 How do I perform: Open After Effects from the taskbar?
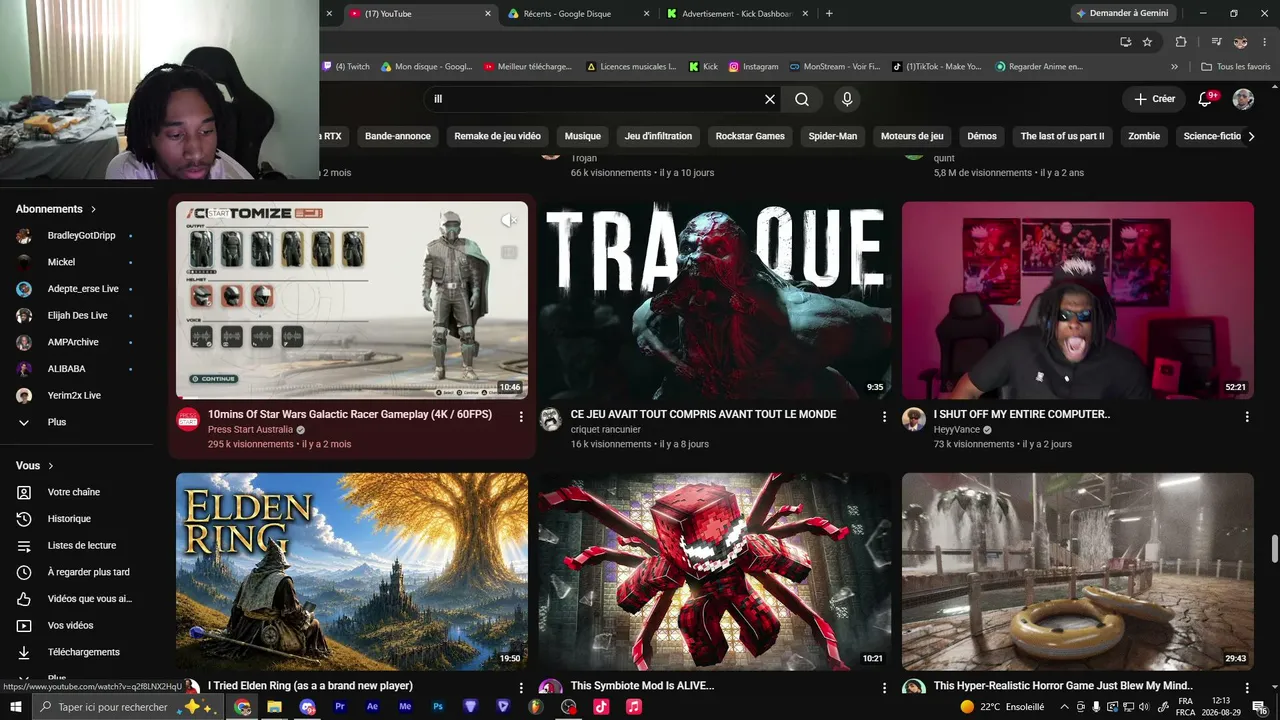(372, 707)
